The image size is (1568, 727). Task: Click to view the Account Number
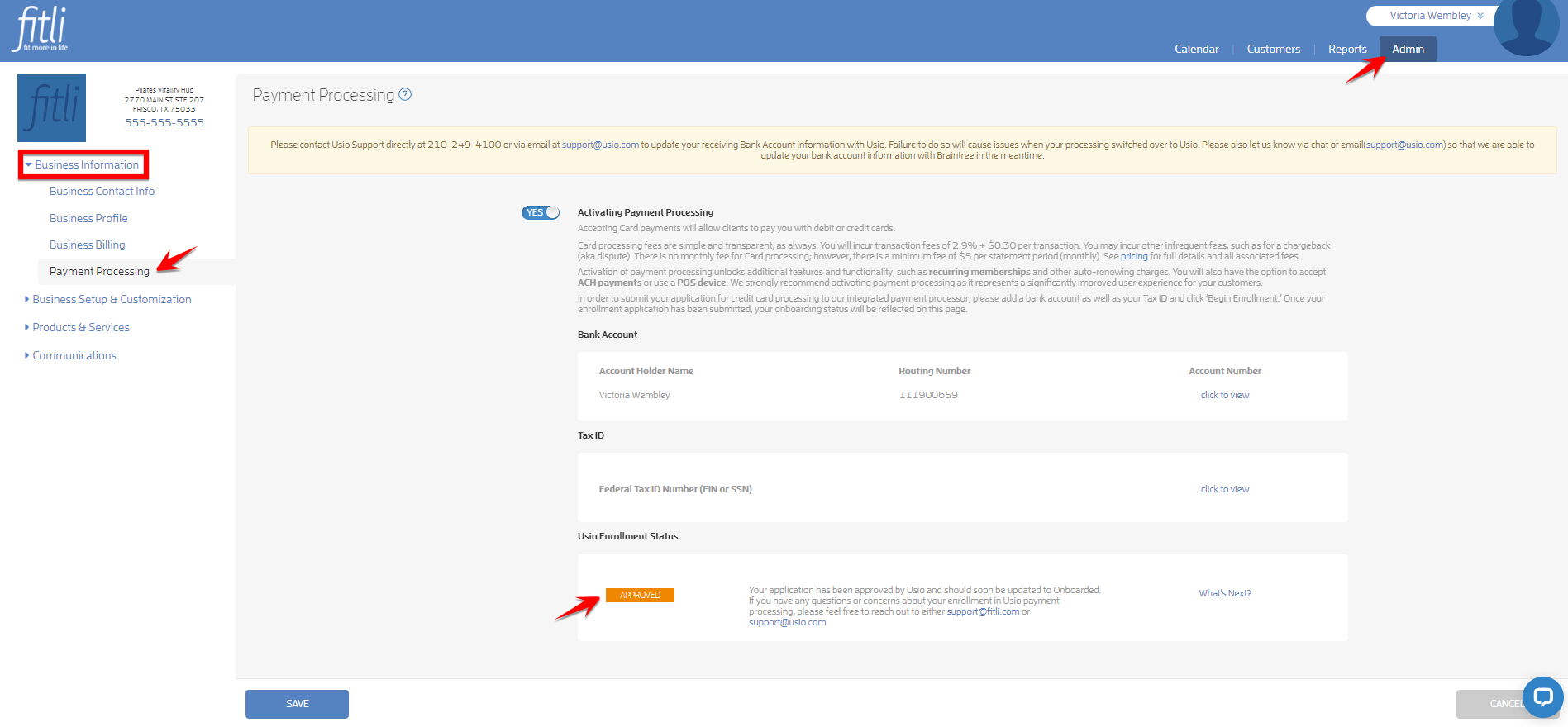click(x=1225, y=395)
